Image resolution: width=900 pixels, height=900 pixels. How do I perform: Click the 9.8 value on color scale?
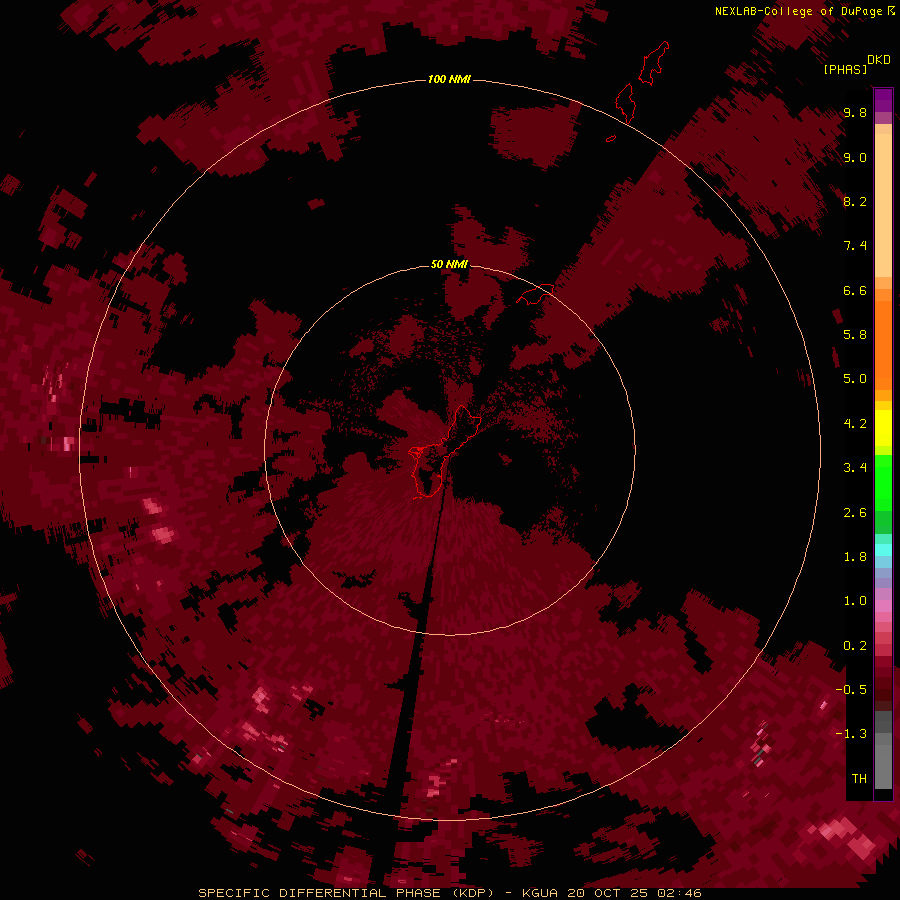855,113
